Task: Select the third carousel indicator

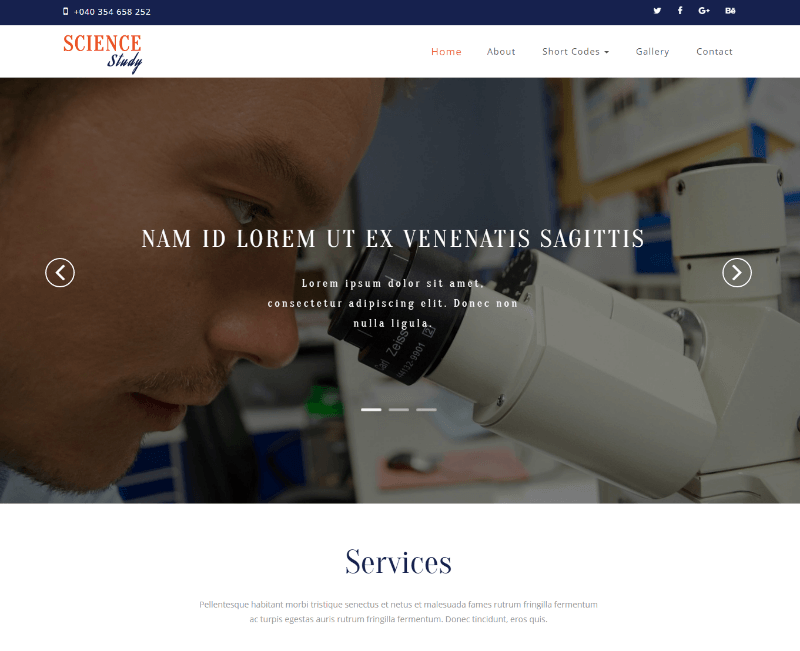Action: pyautogui.click(x=426, y=410)
